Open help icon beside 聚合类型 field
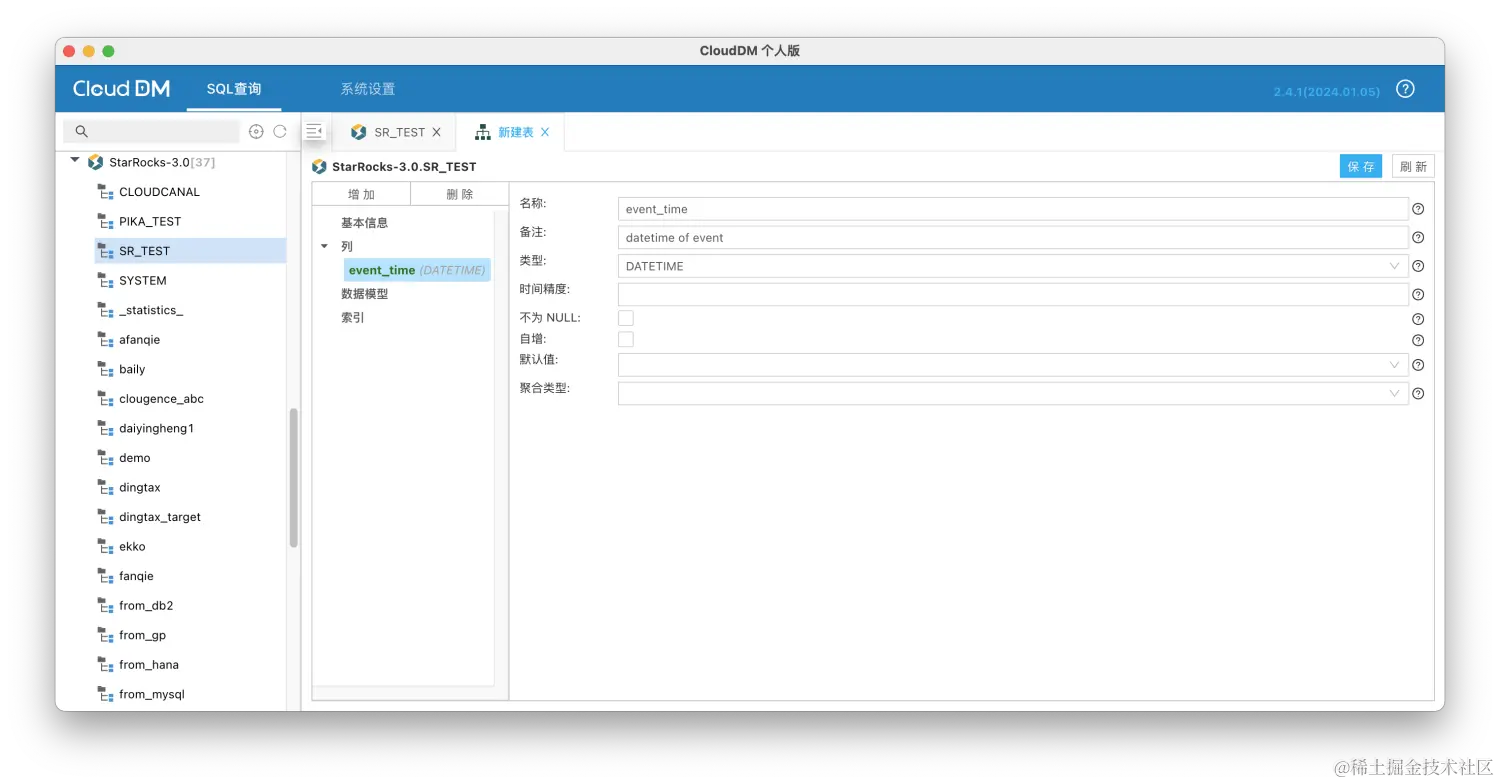This screenshot has width=1500, height=784. click(1418, 394)
